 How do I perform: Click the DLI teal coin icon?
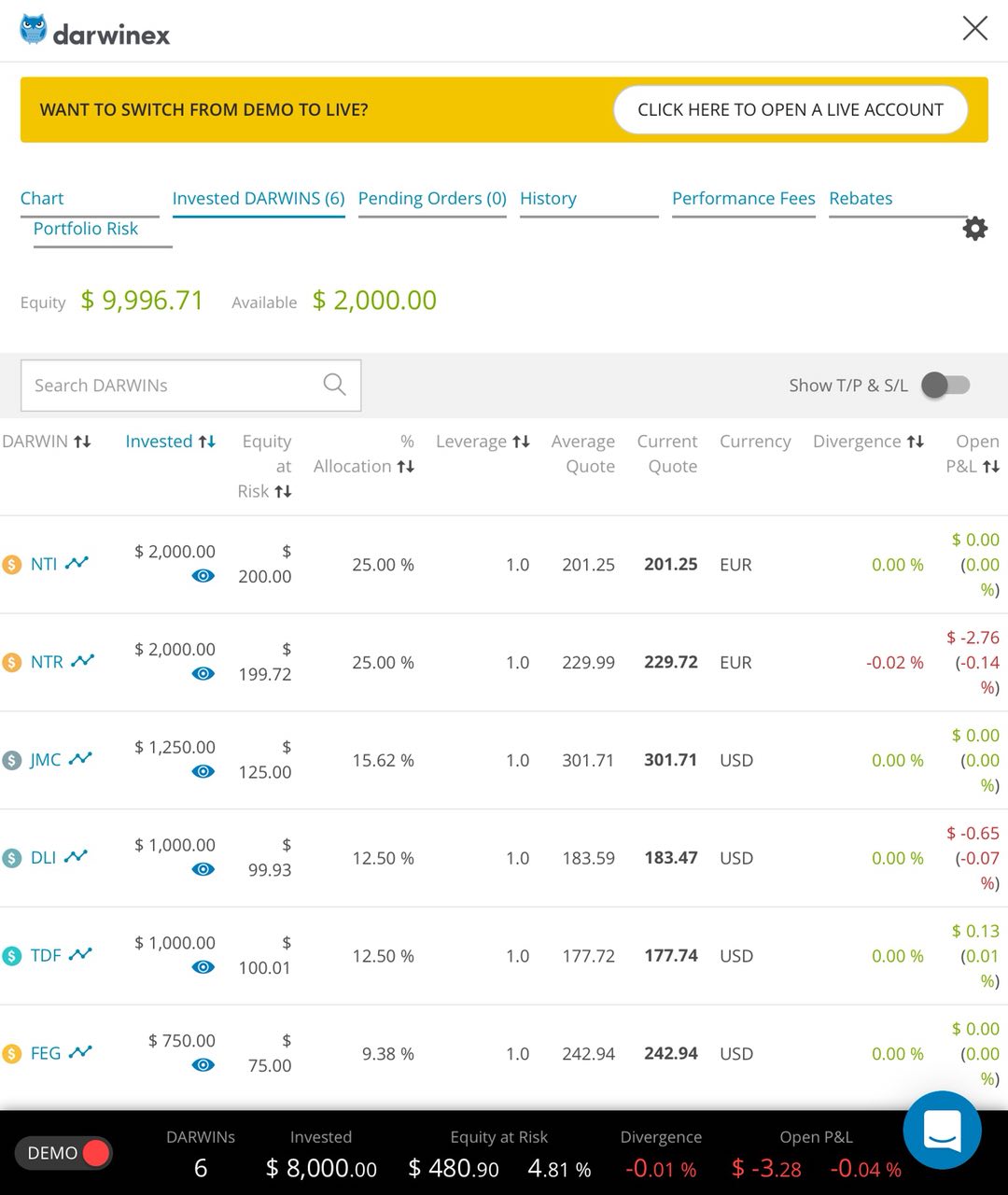(x=11, y=859)
